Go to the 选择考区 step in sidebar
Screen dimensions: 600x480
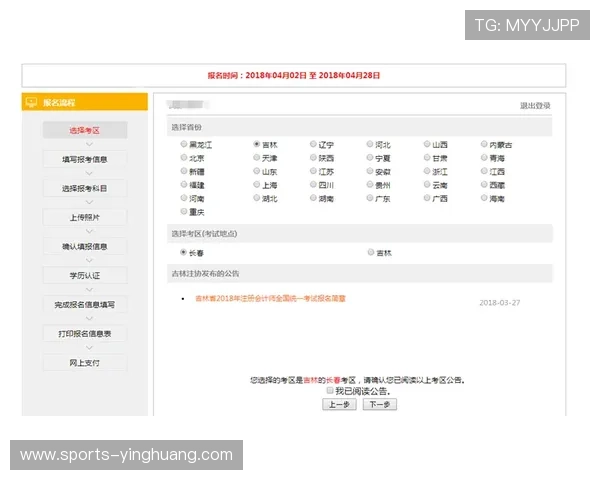85,130
